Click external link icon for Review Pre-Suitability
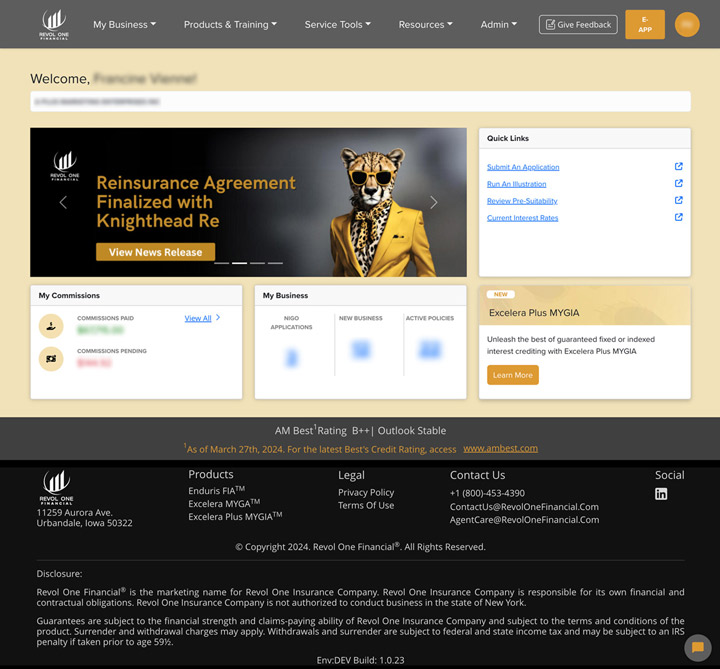The width and height of the screenshot is (720, 669). click(x=679, y=201)
